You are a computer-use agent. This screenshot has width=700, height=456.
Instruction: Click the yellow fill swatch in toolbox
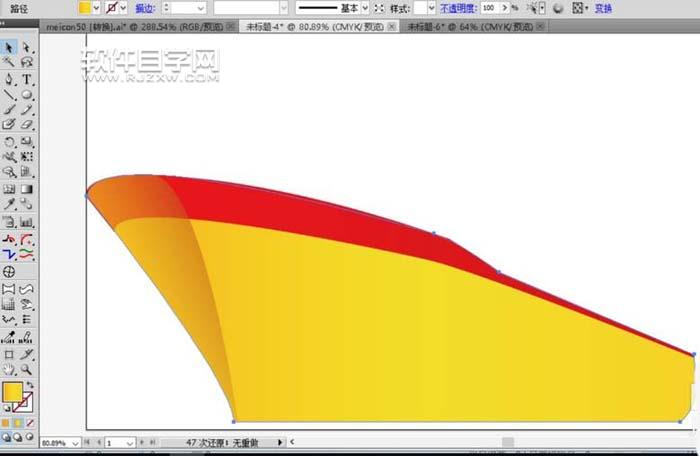click(12, 392)
